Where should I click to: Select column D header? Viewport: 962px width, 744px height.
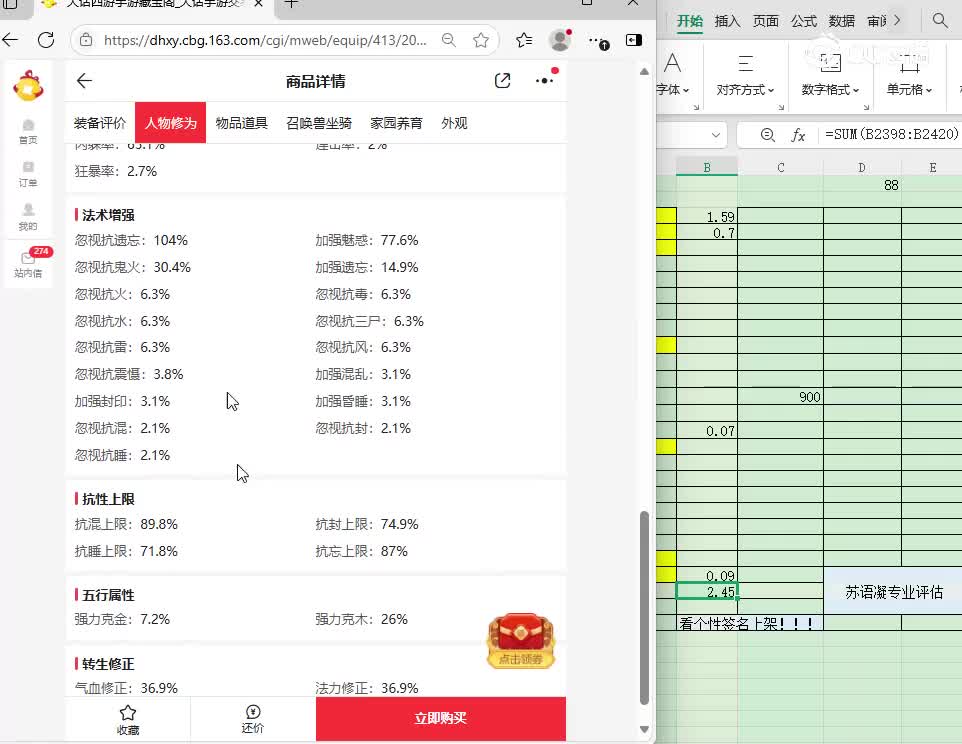[862, 167]
